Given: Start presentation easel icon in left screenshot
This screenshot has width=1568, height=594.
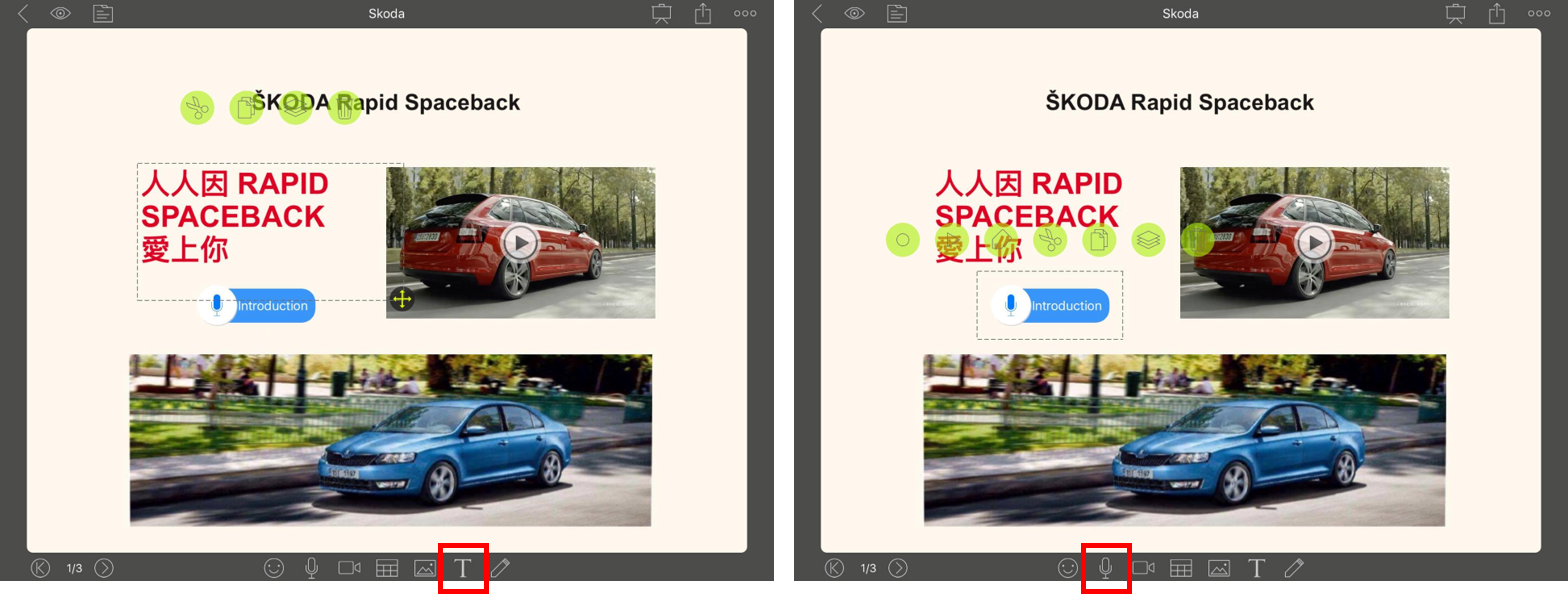Looking at the screenshot, I should pos(661,13).
